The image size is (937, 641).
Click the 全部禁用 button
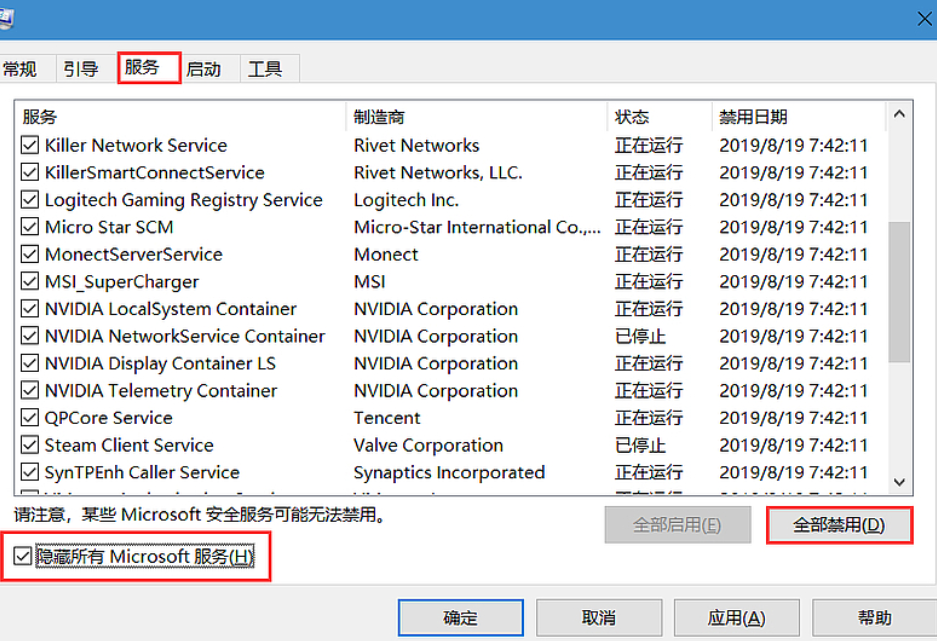[839, 525]
